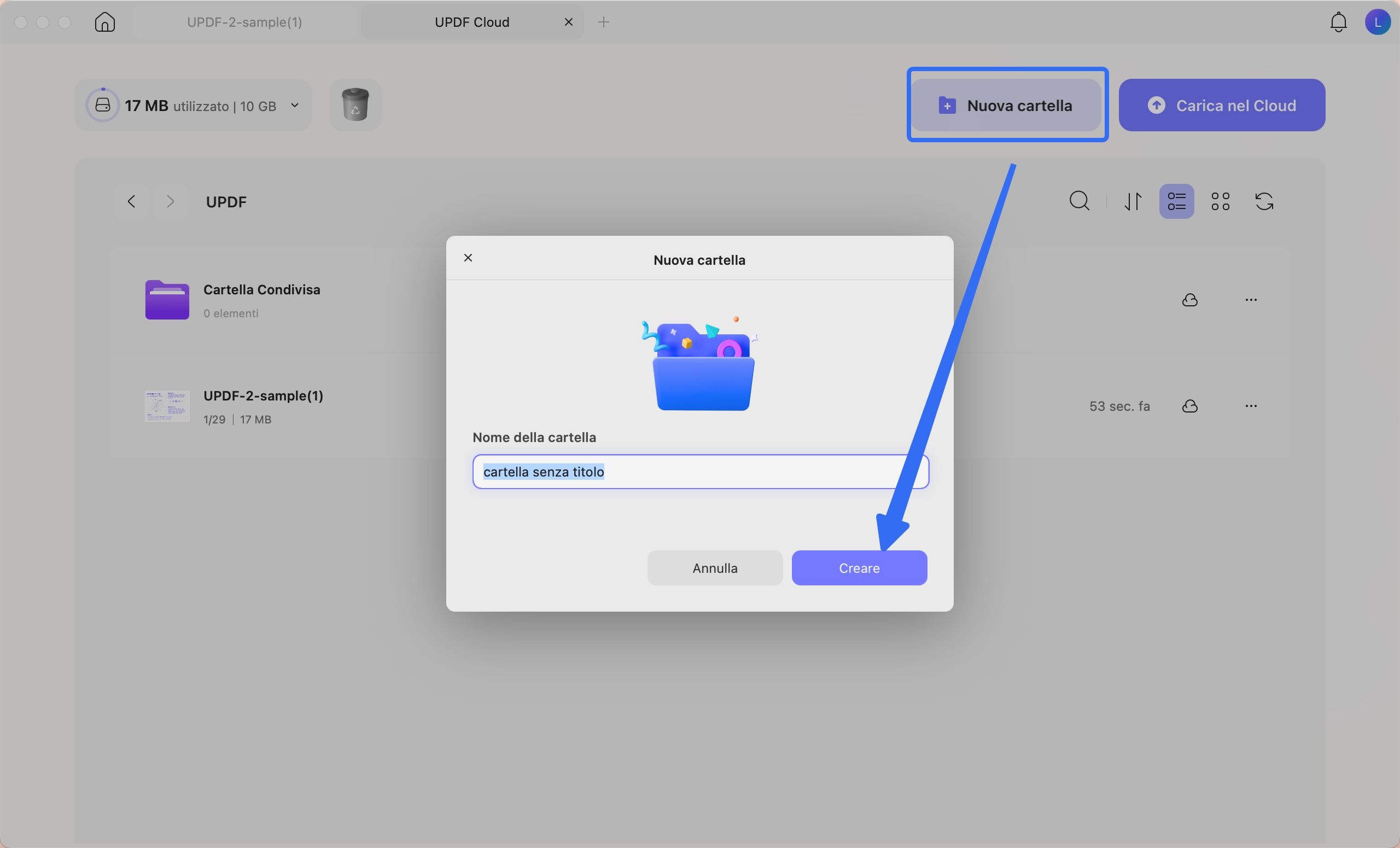Click the 0 elementi label

[231, 313]
